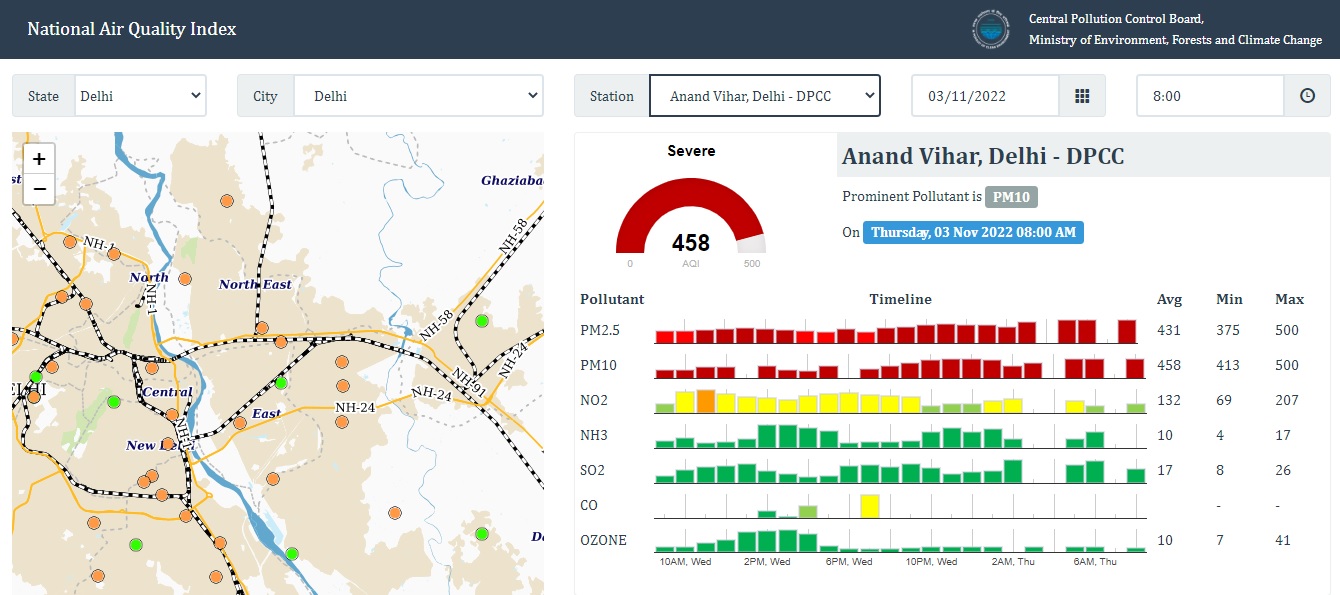Viewport: 1340px width, 595px height.
Task: Zoom out on the map using minus button
Action: point(38,188)
